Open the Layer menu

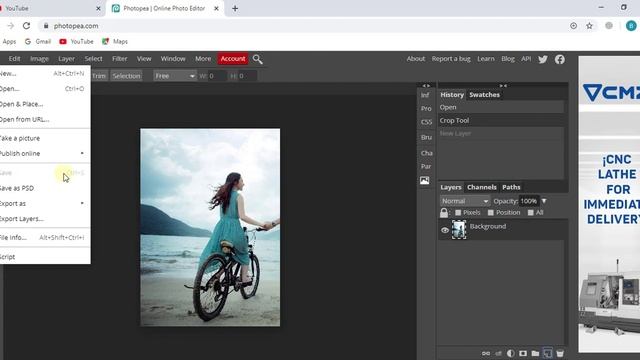pos(66,59)
